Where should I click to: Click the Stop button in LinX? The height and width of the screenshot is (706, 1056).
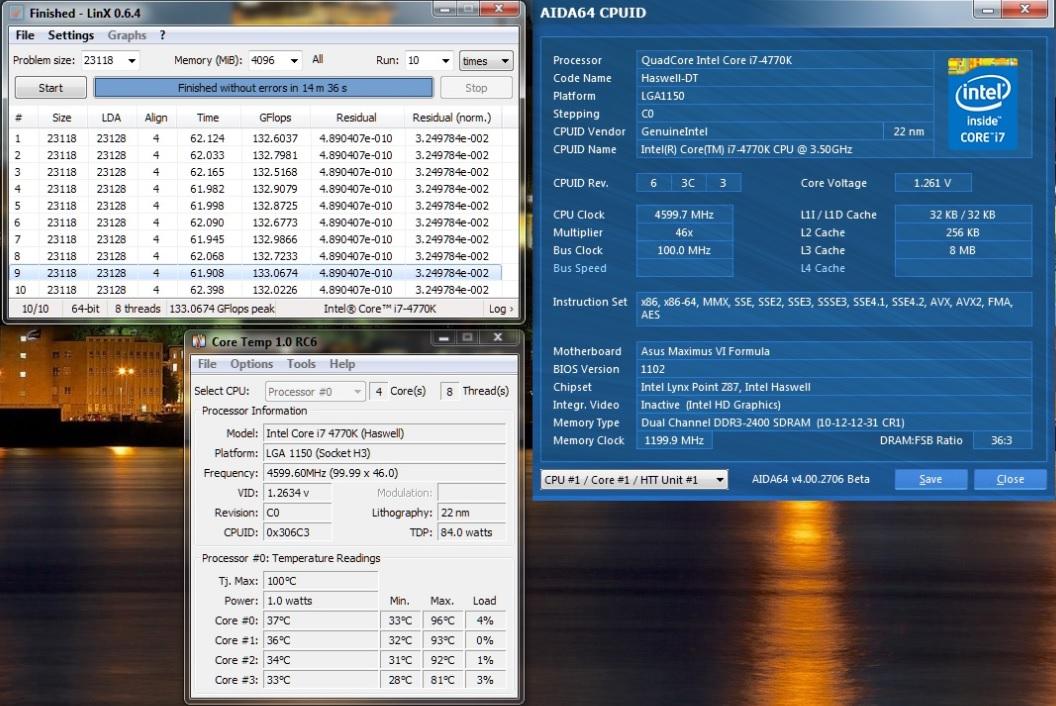pos(476,88)
